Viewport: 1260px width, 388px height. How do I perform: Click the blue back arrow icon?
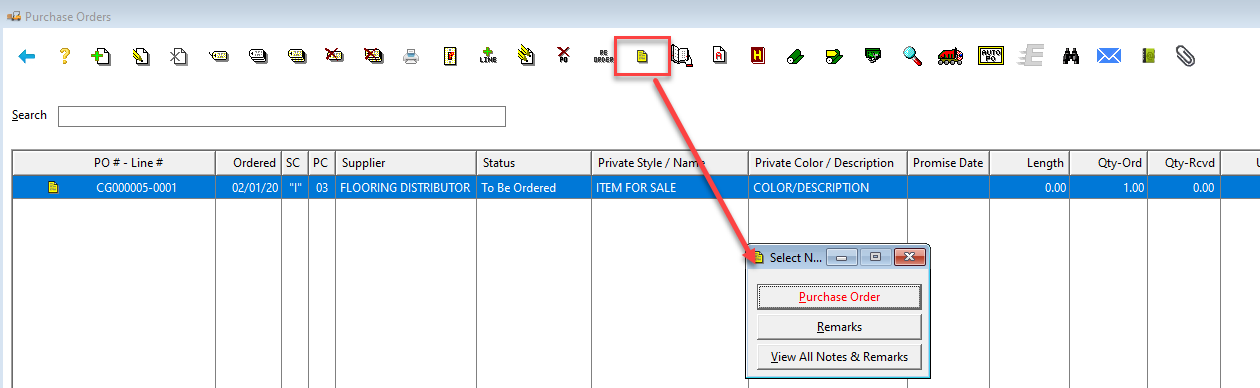27,57
